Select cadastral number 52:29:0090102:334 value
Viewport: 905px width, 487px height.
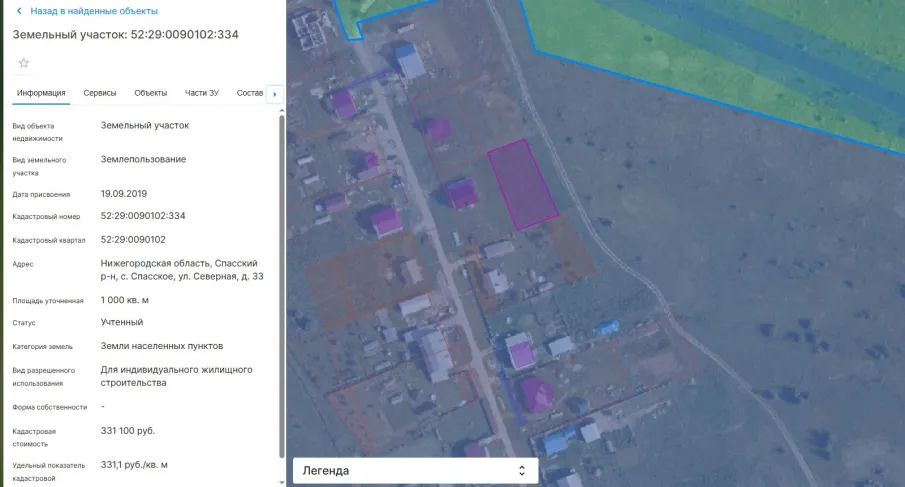[143, 216]
